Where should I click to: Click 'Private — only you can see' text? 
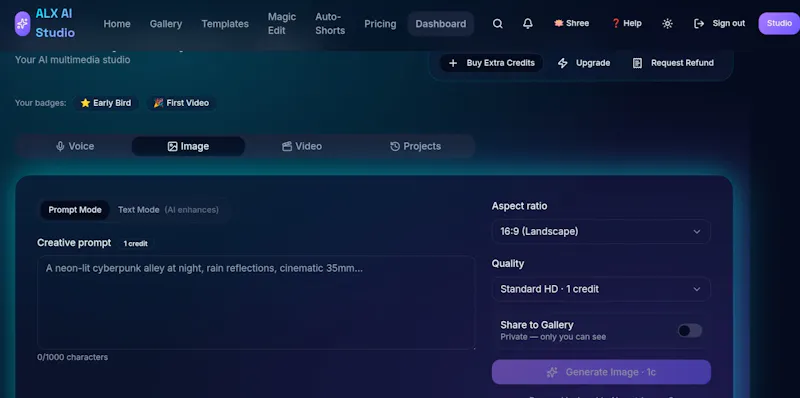tap(553, 337)
